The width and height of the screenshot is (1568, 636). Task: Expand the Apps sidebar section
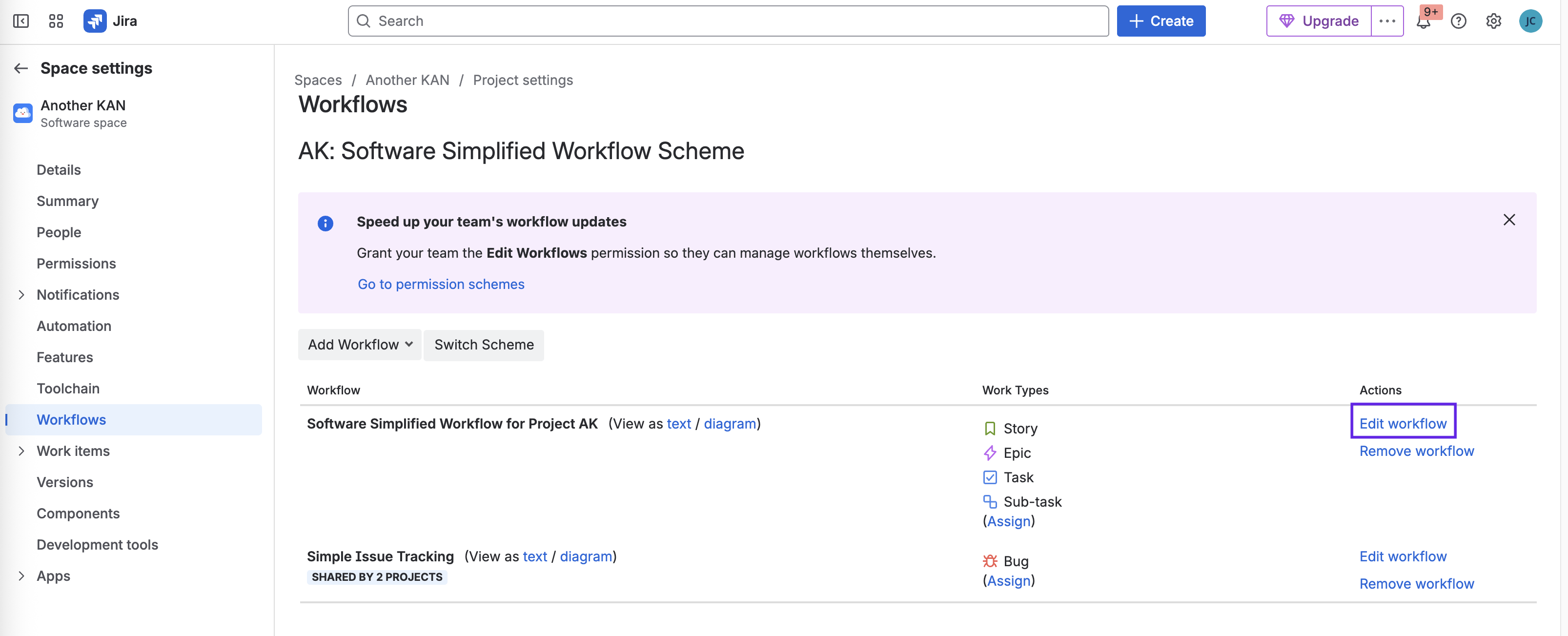[x=21, y=576]
